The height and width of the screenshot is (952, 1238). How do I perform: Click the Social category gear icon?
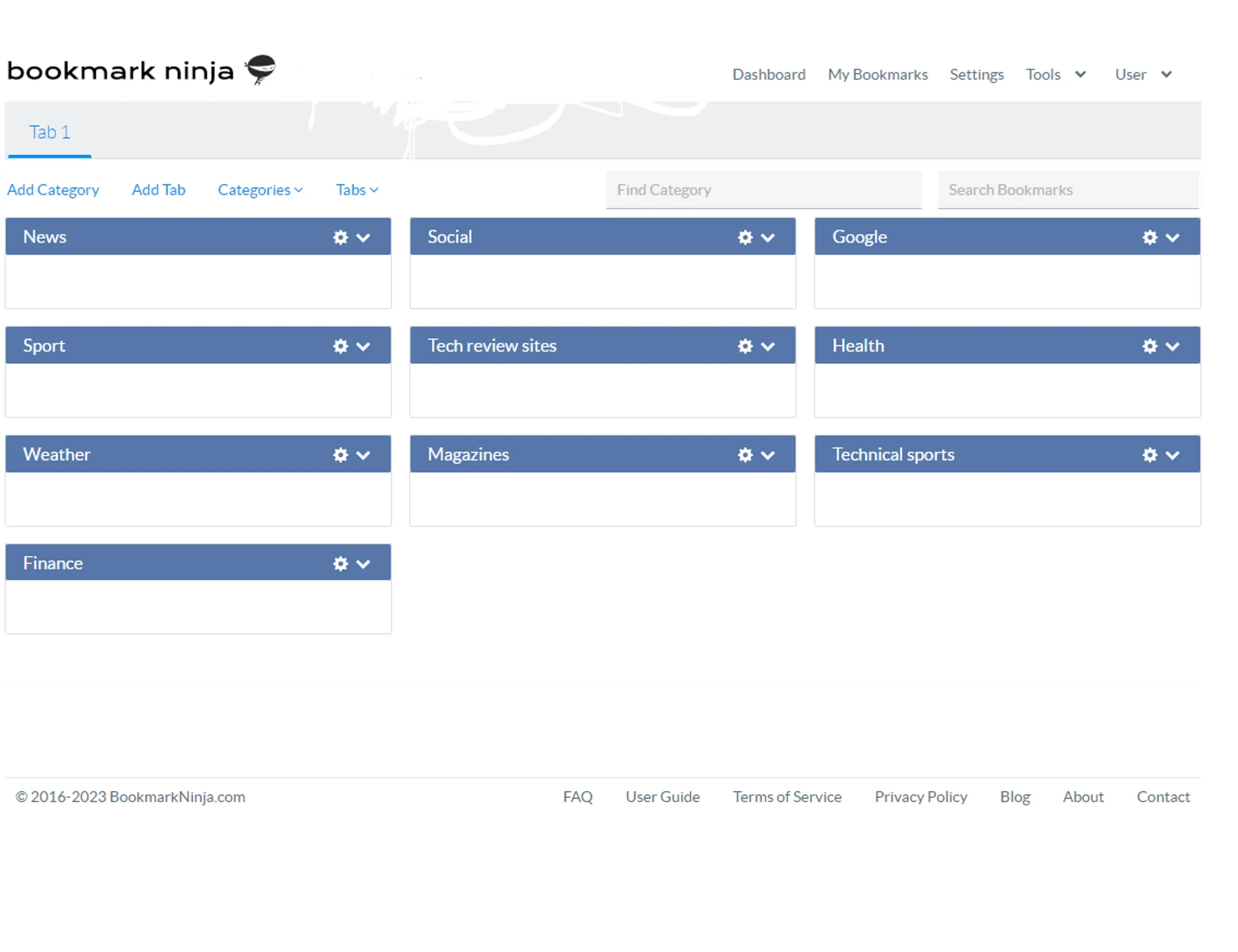(745, 237)
